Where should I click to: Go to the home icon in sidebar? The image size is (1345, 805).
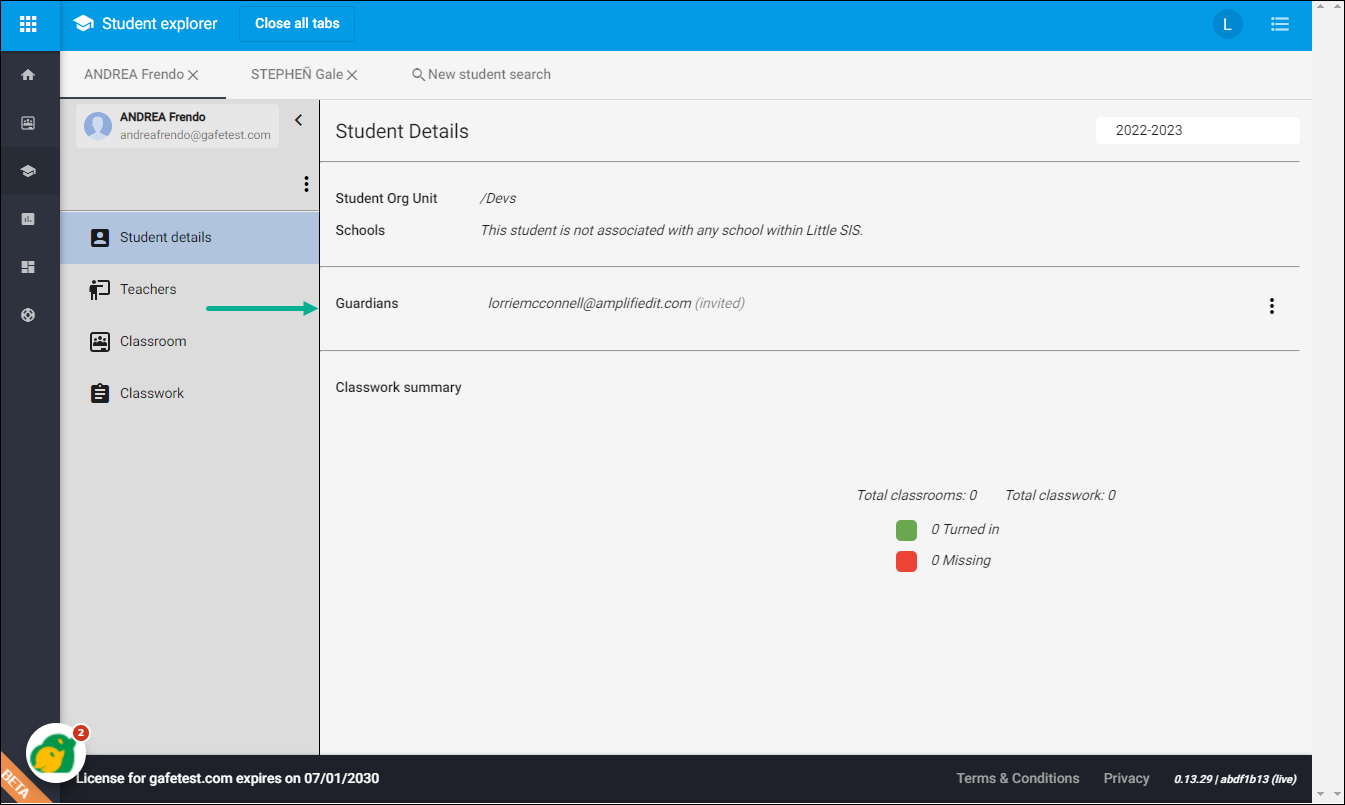point(28,75)
